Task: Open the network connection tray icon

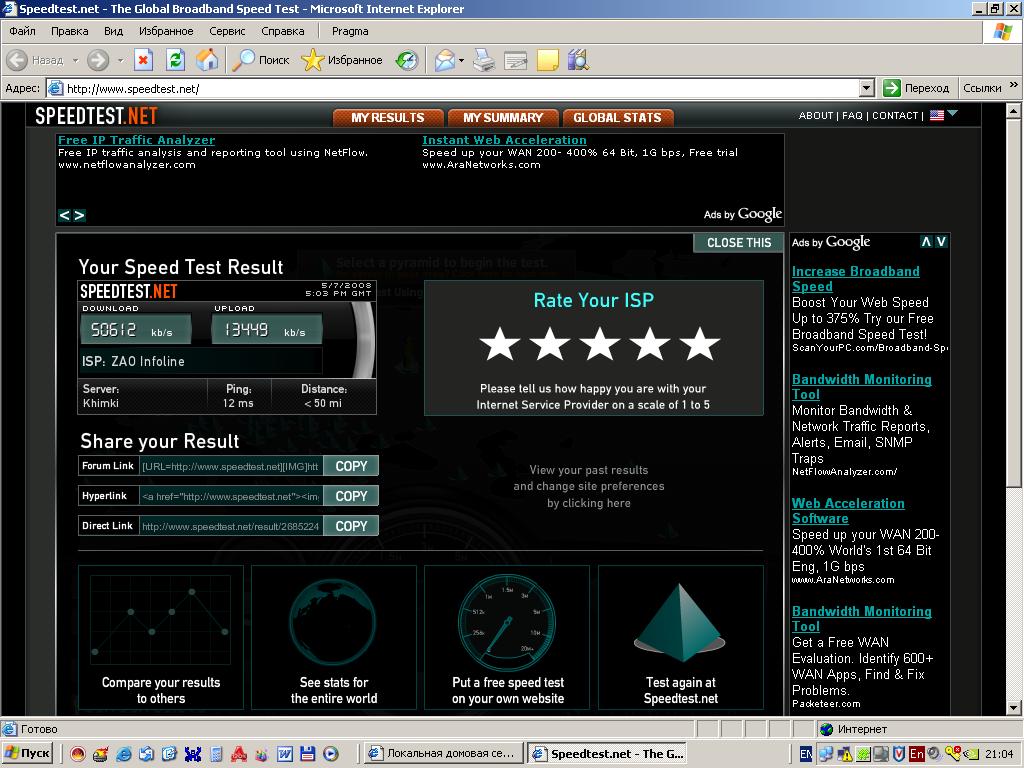Action: click(x=826, y=754)
